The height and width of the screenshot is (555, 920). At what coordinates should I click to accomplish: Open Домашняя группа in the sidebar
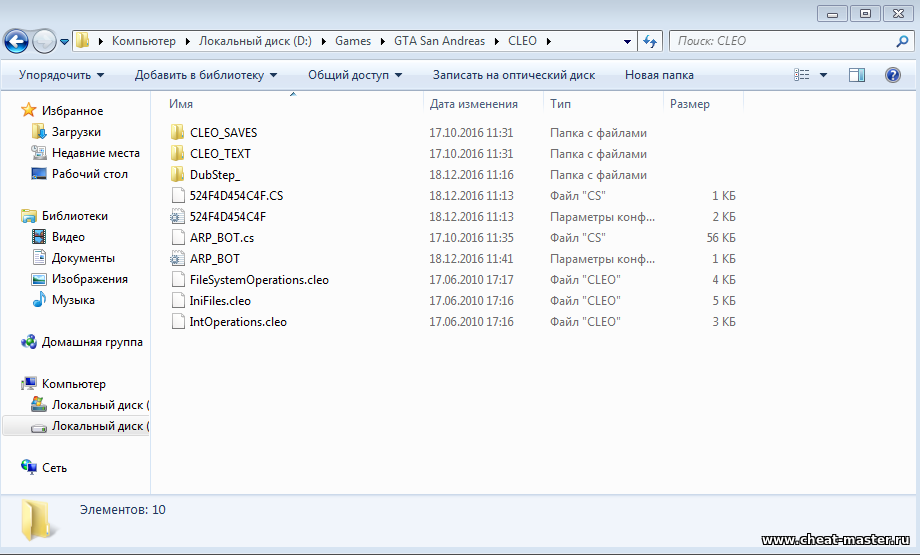point(92,342)
